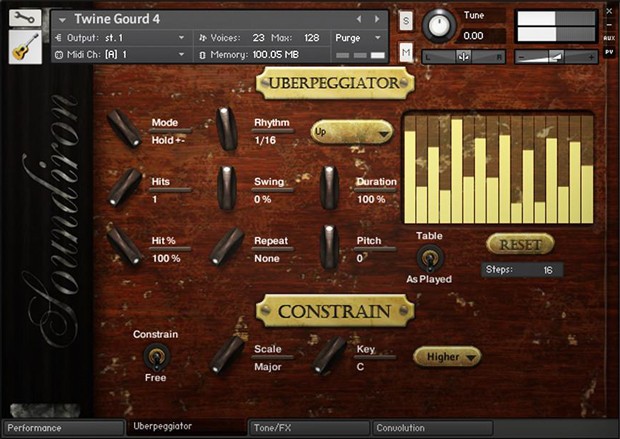This screenshot has height=439, width=620.
Task: Switch to the Convolution tab
Action: pos(433,428)
